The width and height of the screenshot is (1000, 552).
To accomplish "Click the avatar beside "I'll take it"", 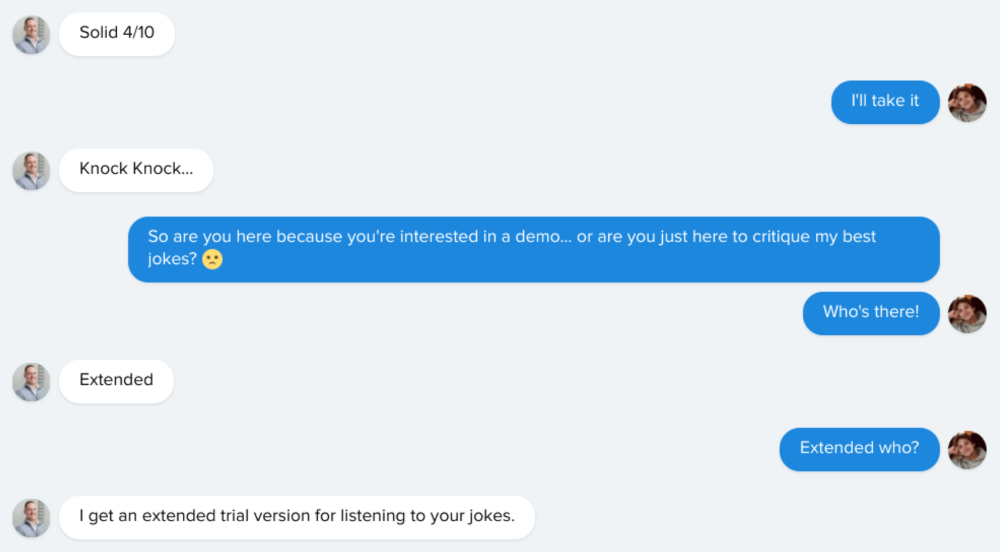I will [967, 103].
